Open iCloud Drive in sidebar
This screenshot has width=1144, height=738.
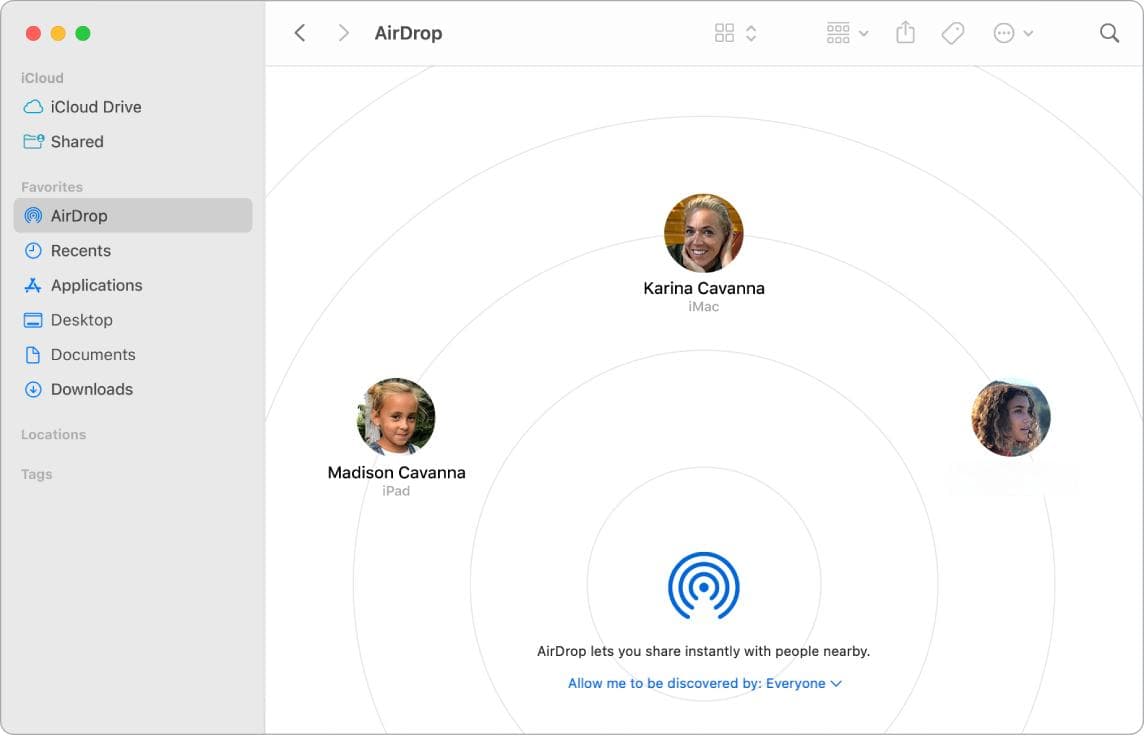(x=133, y=107)
